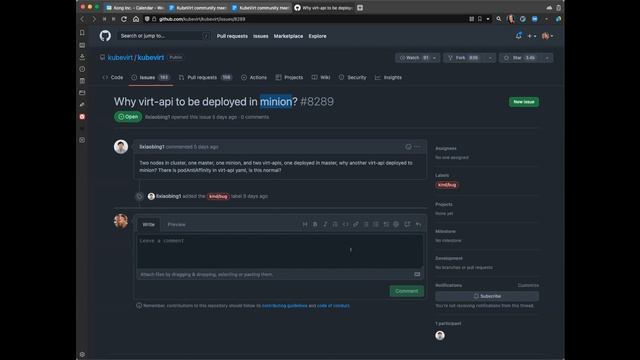Image resolution: width=640 pixels, height=360 pixels.
Task: Expand Star lists dropdown arrow
Action: point(547,58)
